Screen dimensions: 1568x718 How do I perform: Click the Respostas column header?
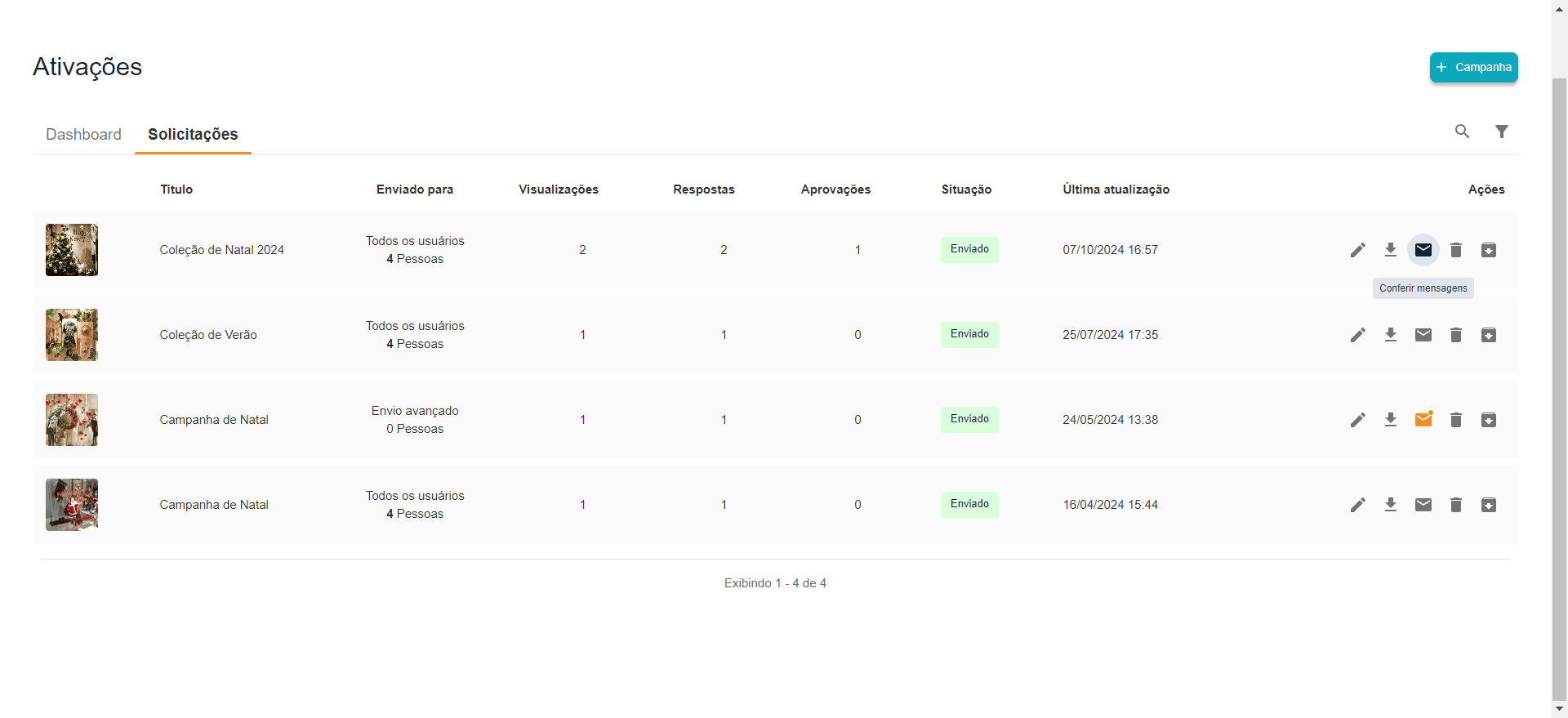tap(704, 190)
